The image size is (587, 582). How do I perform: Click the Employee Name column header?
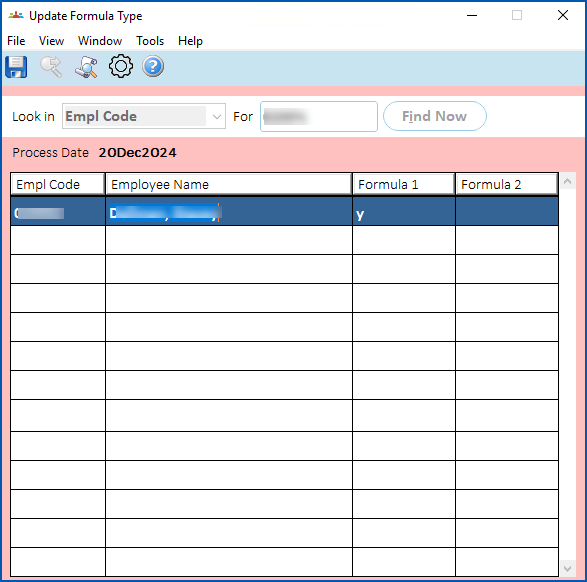(x=229, y=185)
